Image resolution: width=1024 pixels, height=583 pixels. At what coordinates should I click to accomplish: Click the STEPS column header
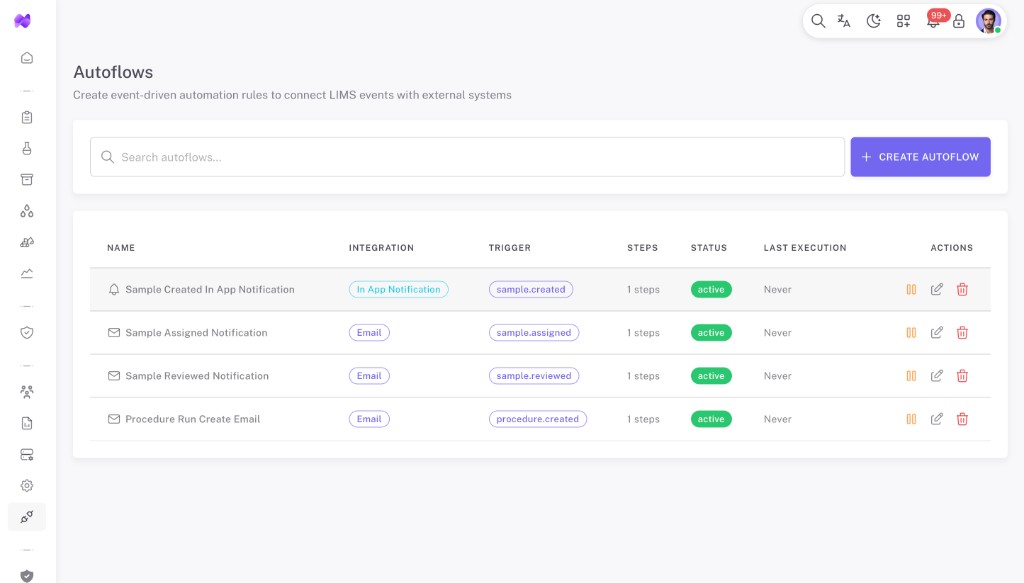(643, 247)
